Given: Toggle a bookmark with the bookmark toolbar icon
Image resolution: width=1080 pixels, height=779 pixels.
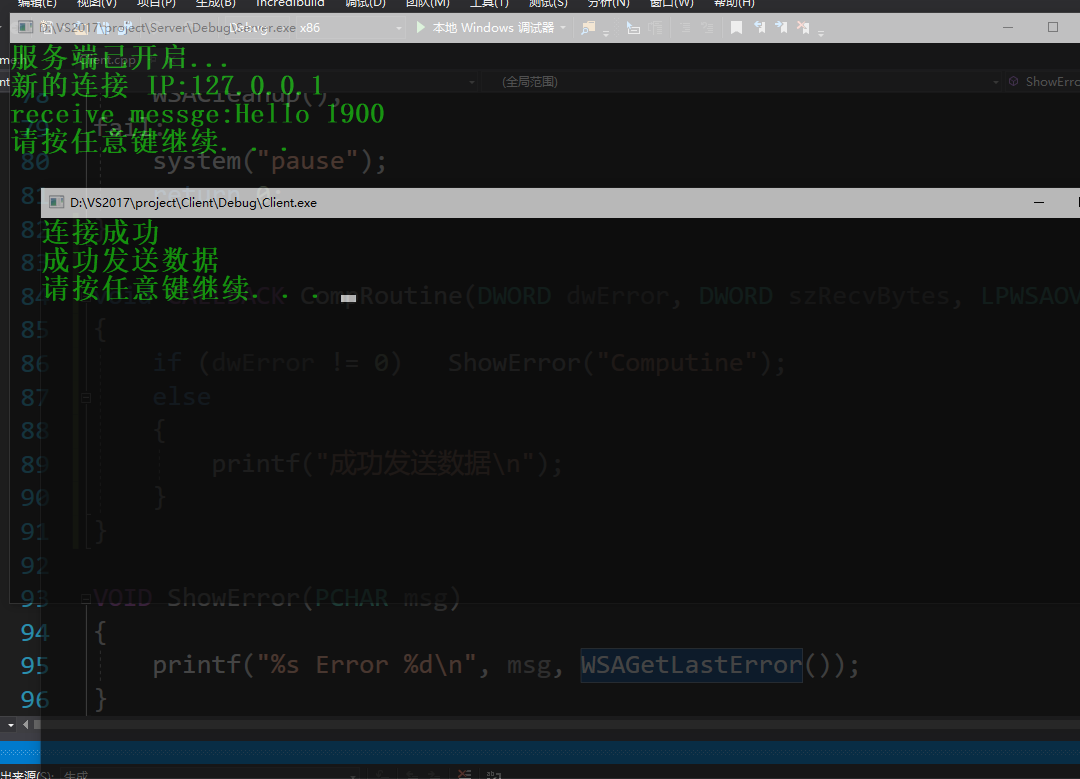Looking at the screenshot, I should coord(736,28).
